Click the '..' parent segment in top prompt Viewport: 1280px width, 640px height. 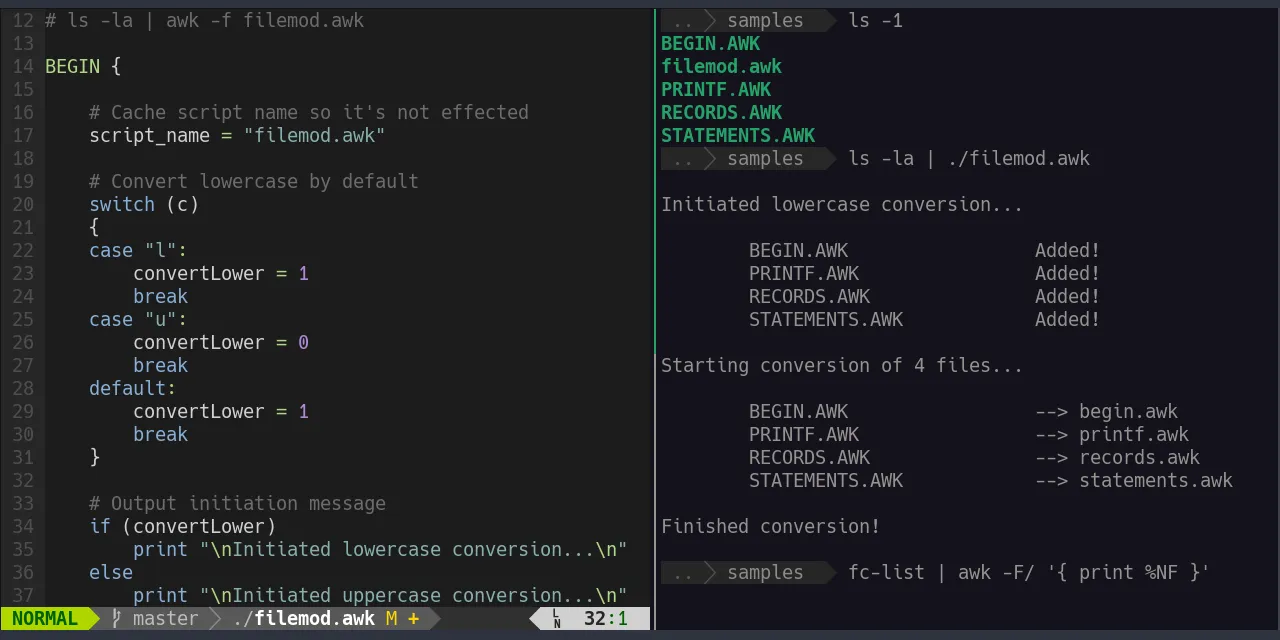tap(683, 20)
